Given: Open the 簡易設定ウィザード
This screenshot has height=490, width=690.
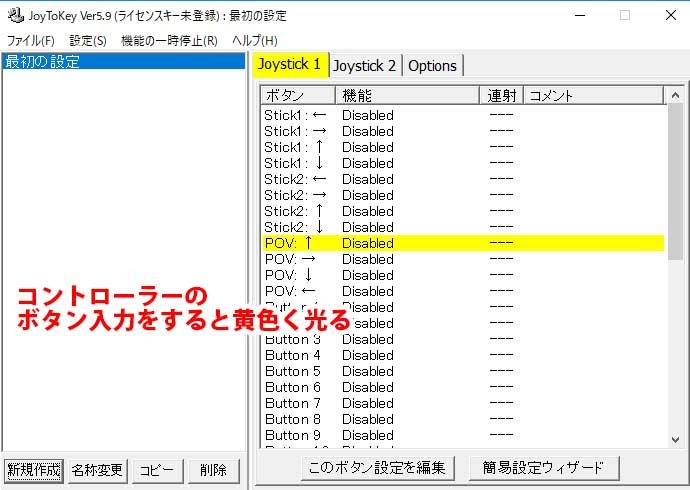Looking at the screenshot, I should 544,468.
